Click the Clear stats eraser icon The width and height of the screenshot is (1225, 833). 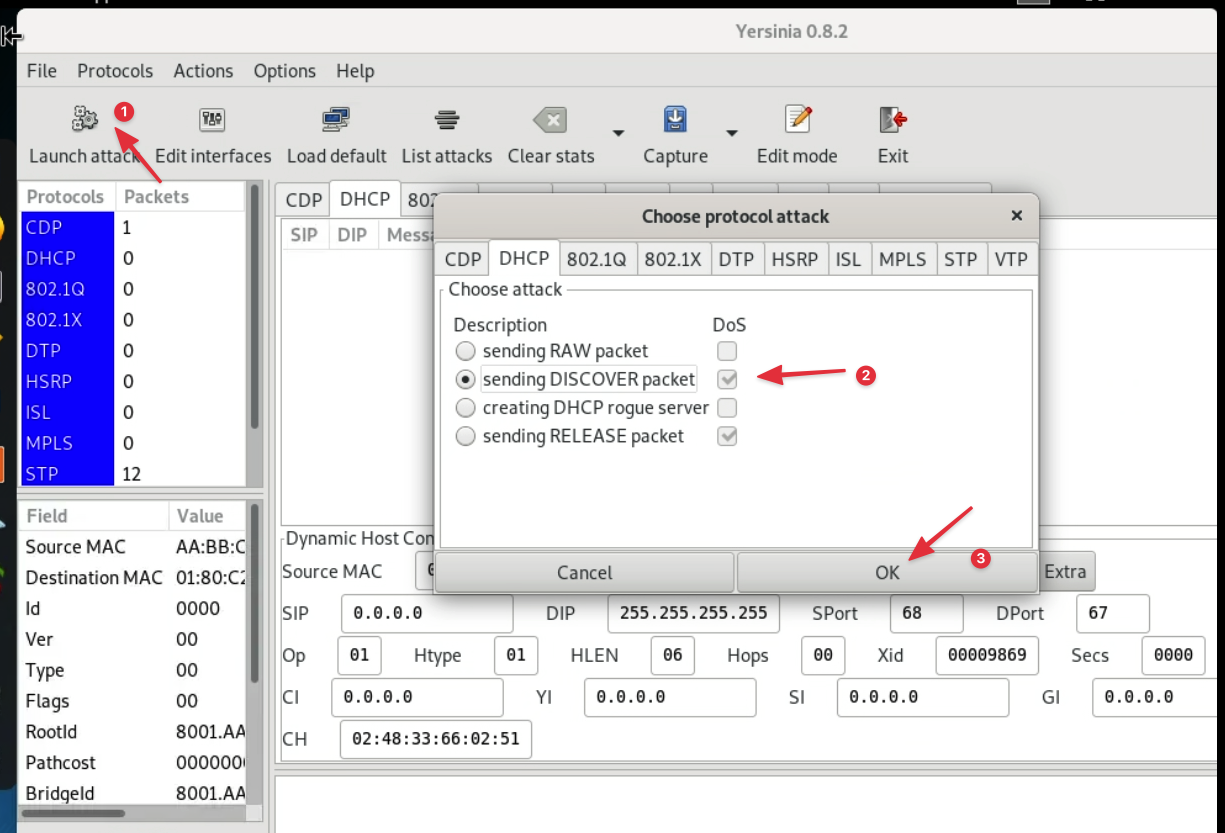tap(550, 120)
